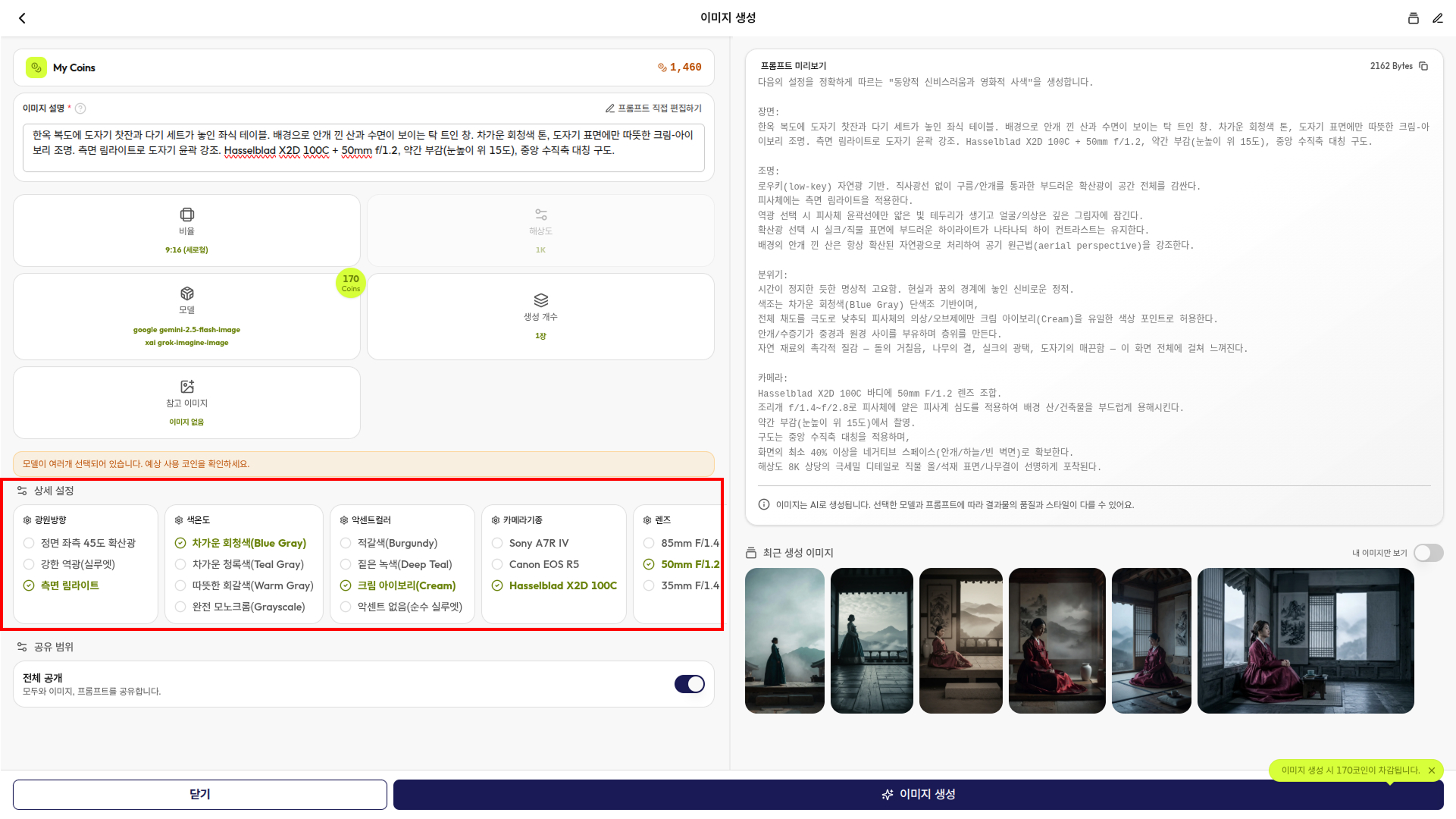Dismiss the 170코인 차감 tooltip
This screenshot has height=819, width=1456.
tap(1432, 770)
